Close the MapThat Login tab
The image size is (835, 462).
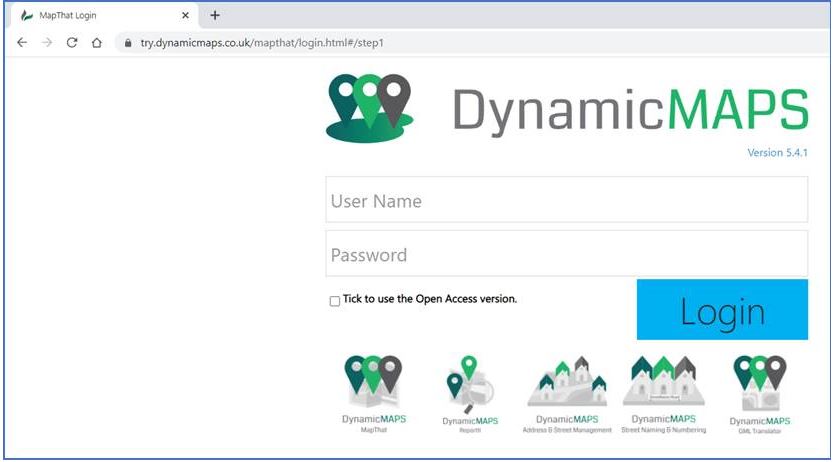(185, 15)
